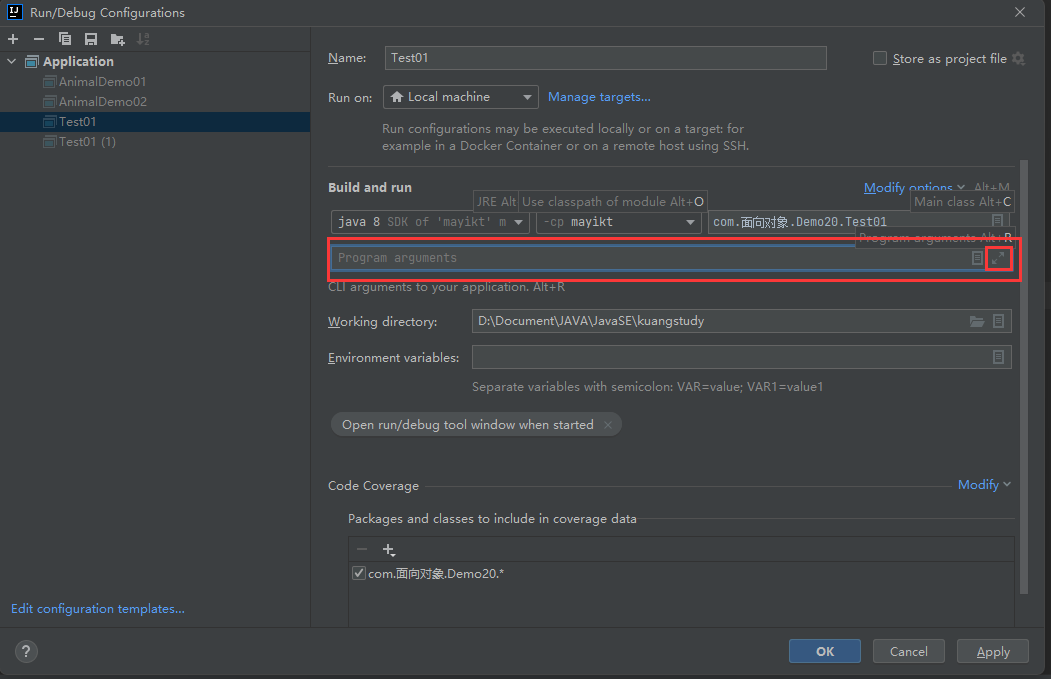1051x679 pixels.
Task: Open the Run on Local machine dropdown
Action: click(x=460, y=97)
